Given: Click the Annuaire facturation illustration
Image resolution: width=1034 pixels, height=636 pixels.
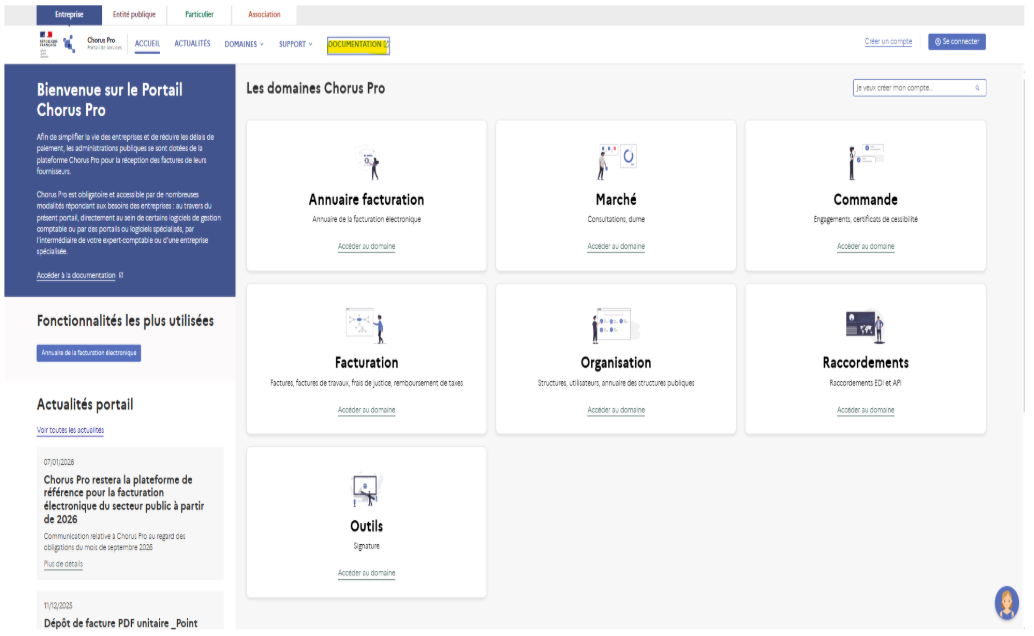Looking at the screenshot, I should pos(367,162).
